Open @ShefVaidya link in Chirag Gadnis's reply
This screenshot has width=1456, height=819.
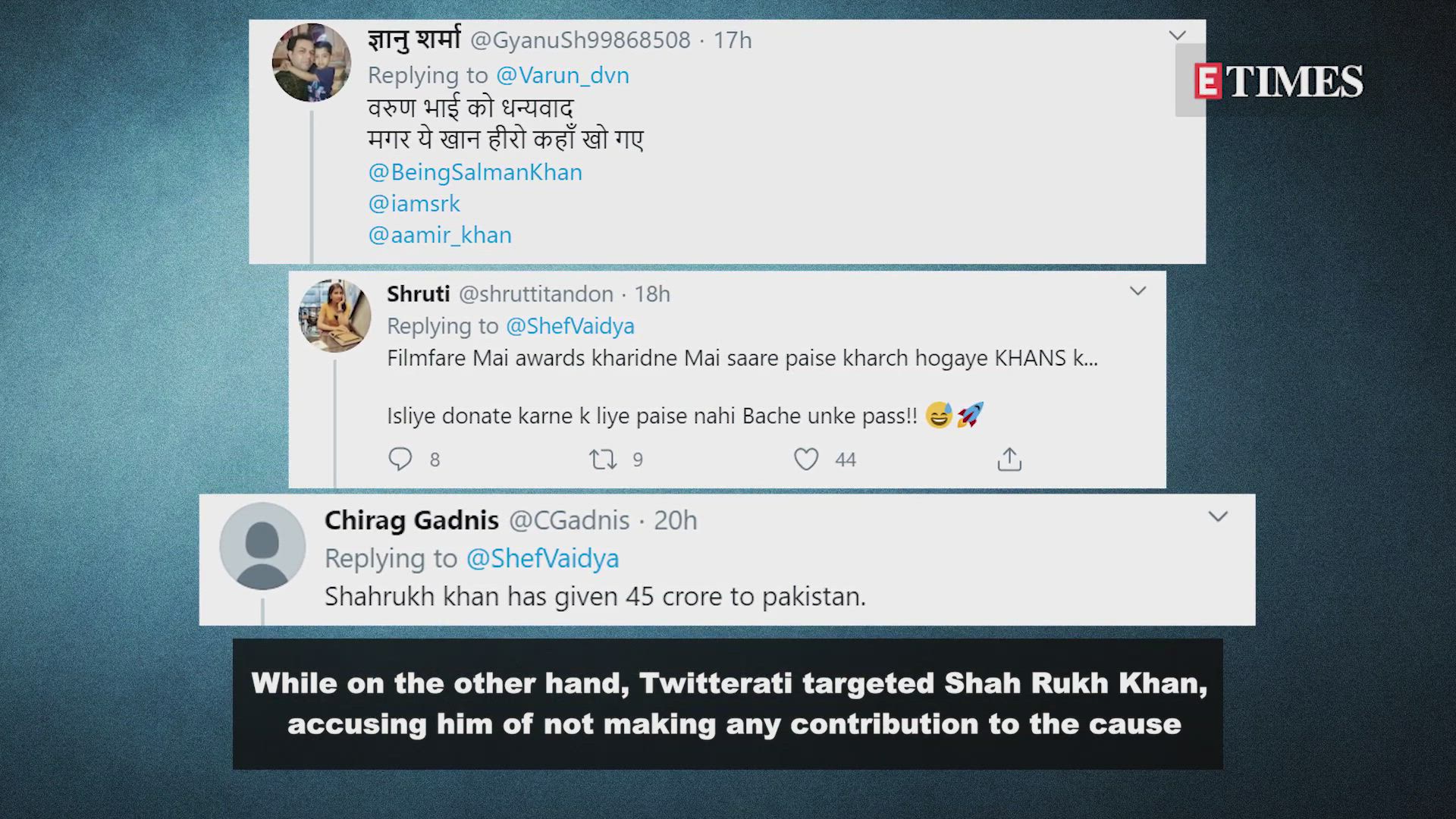542,559
